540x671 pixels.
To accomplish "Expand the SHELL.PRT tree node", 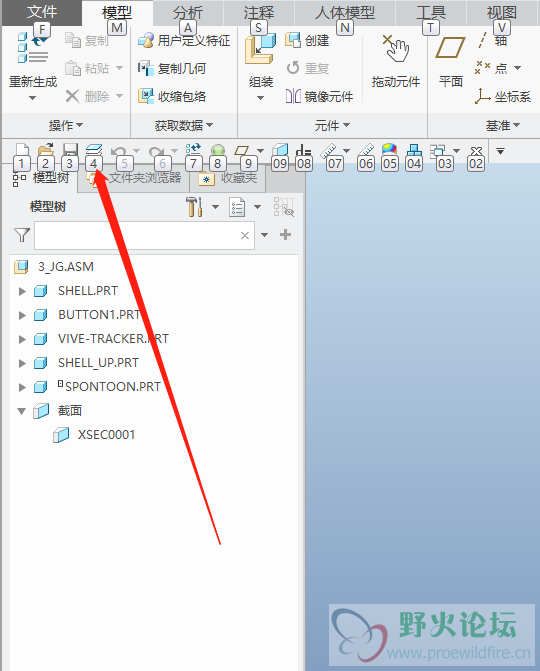I will click(x=22, y=291).
